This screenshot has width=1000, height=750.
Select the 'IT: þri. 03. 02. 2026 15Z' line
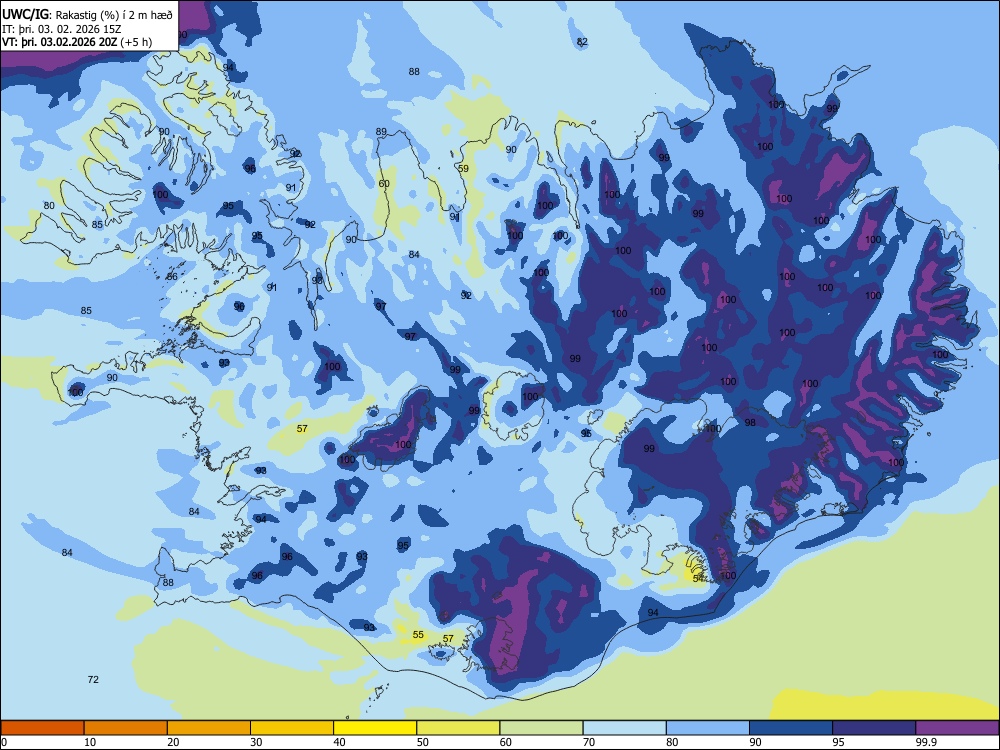62,29
